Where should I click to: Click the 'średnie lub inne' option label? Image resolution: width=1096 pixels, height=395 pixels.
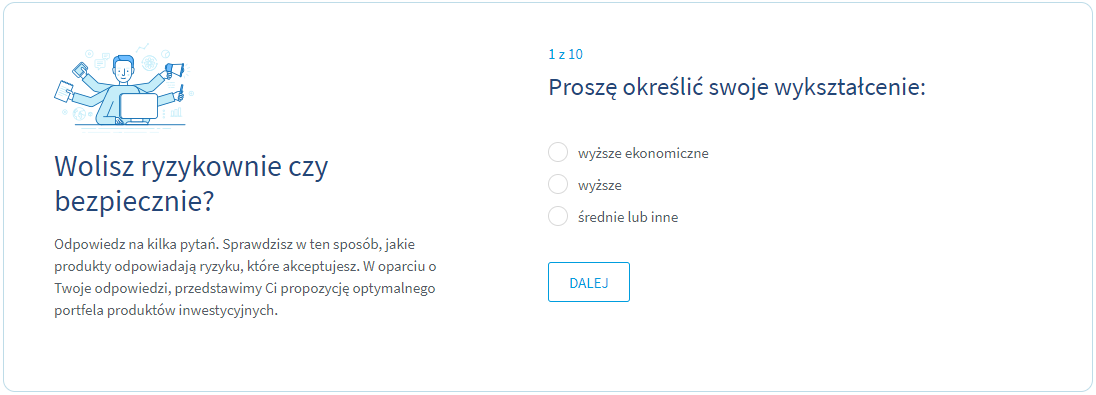(x=628, y=217)
